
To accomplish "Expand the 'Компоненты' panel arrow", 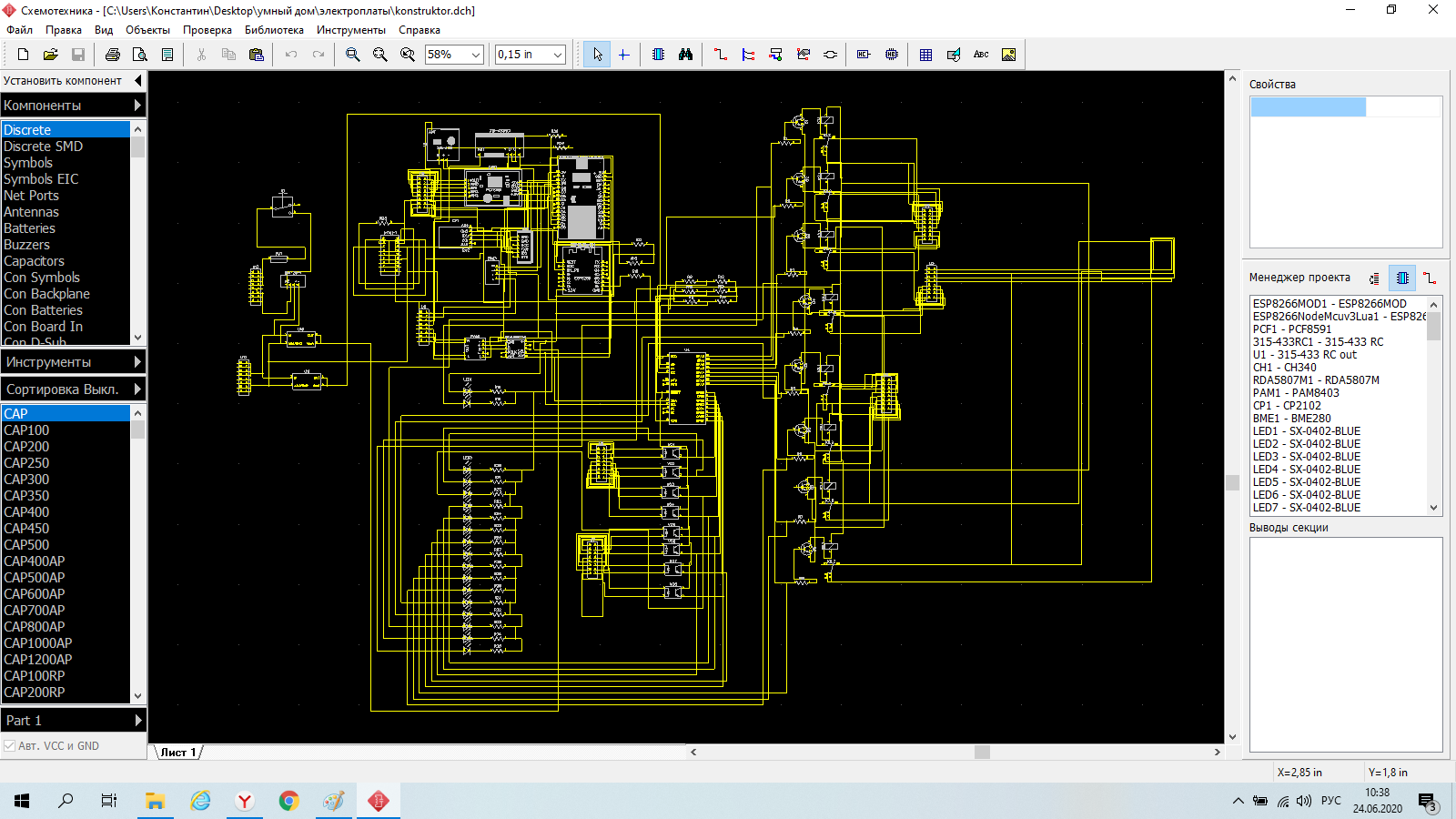I will tap(137, 106).
